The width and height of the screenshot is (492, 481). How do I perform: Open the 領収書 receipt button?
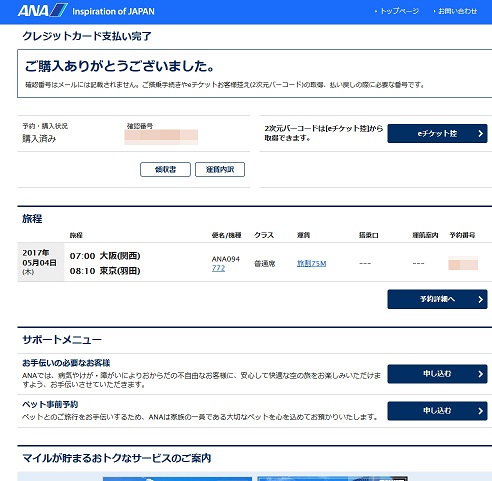pos(165,169)
